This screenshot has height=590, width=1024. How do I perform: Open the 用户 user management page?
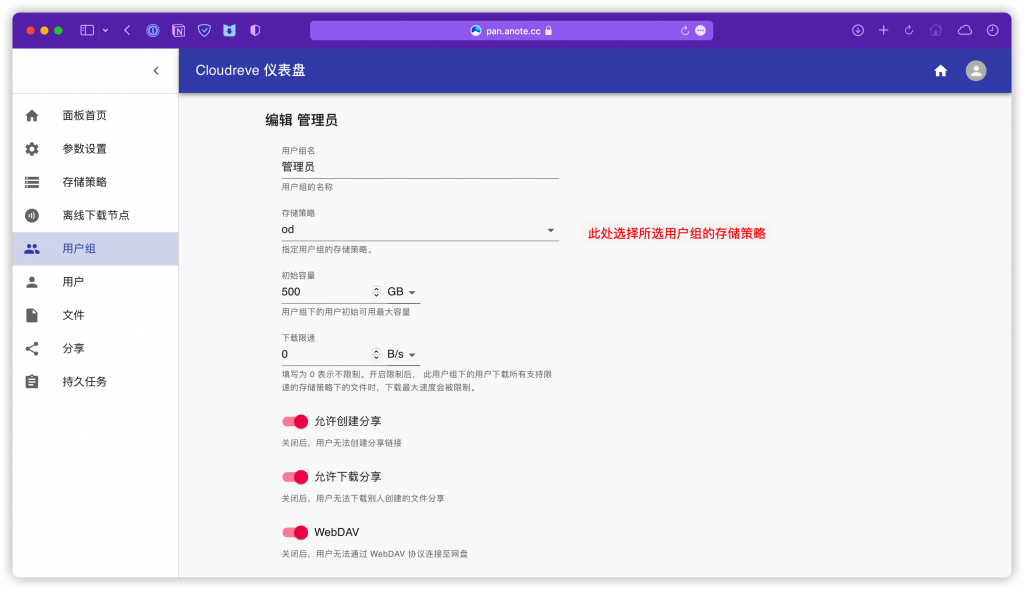tap(70, 281)
